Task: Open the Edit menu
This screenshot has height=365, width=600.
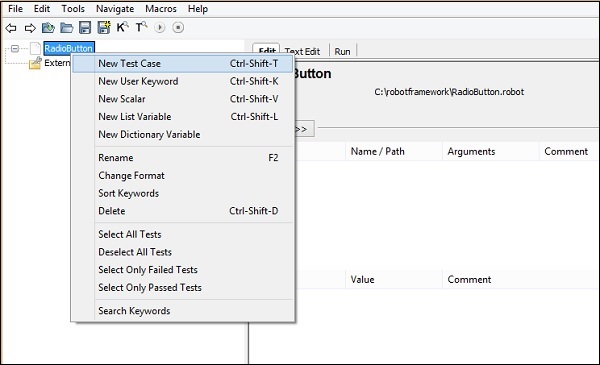Action: pos(42,8)
